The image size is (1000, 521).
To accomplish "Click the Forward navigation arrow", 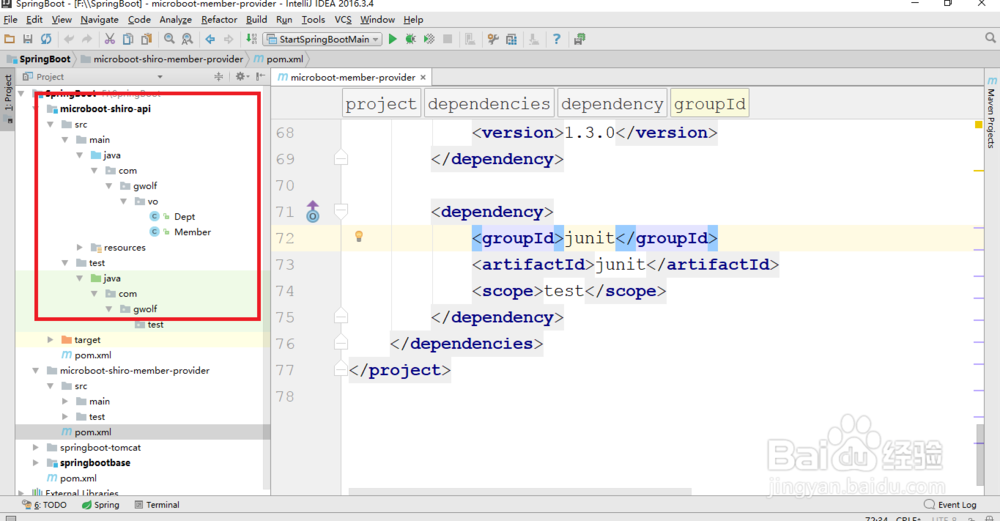I will (228, 39).
